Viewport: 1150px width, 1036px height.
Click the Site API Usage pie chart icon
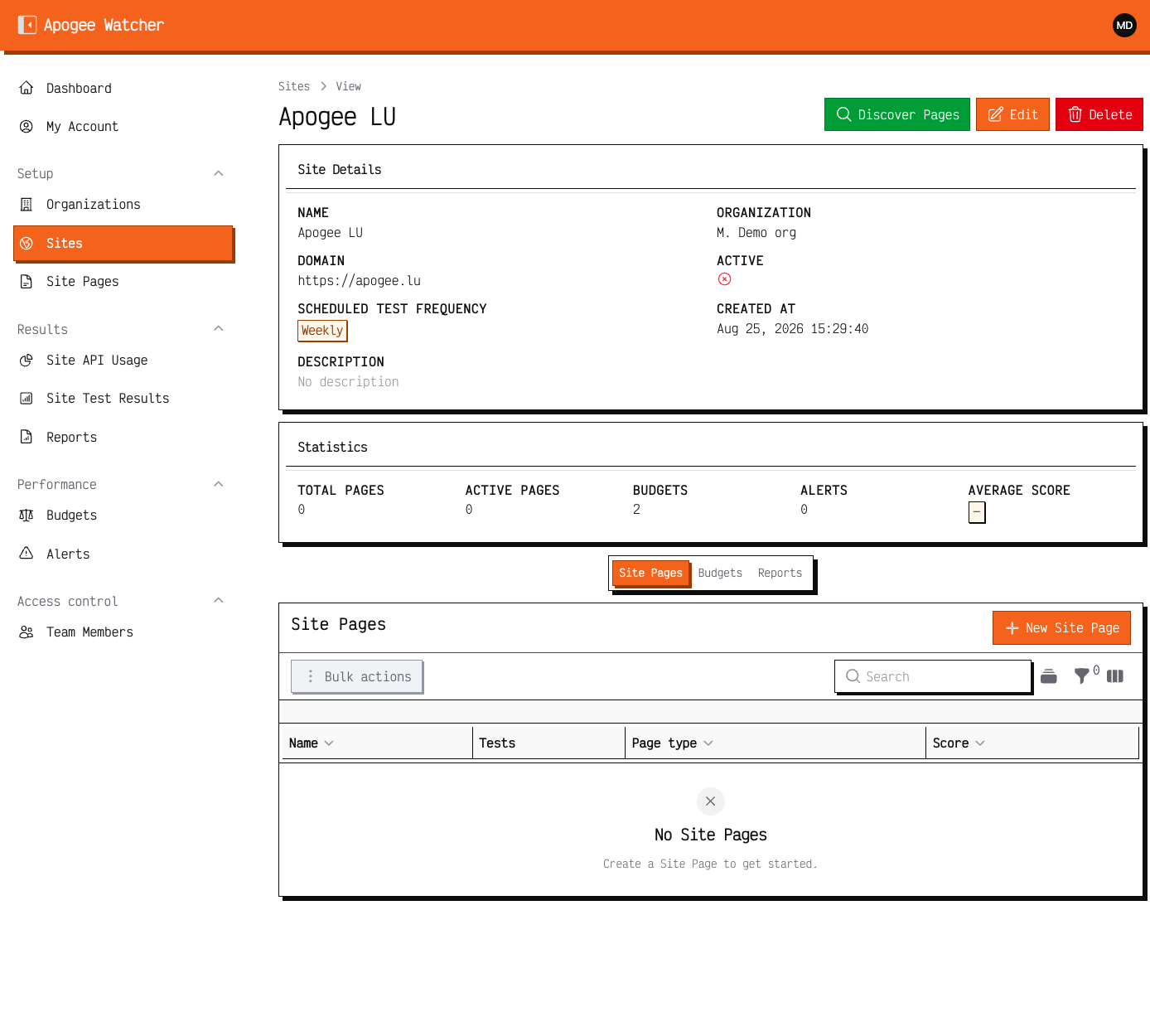pos(27,360)
